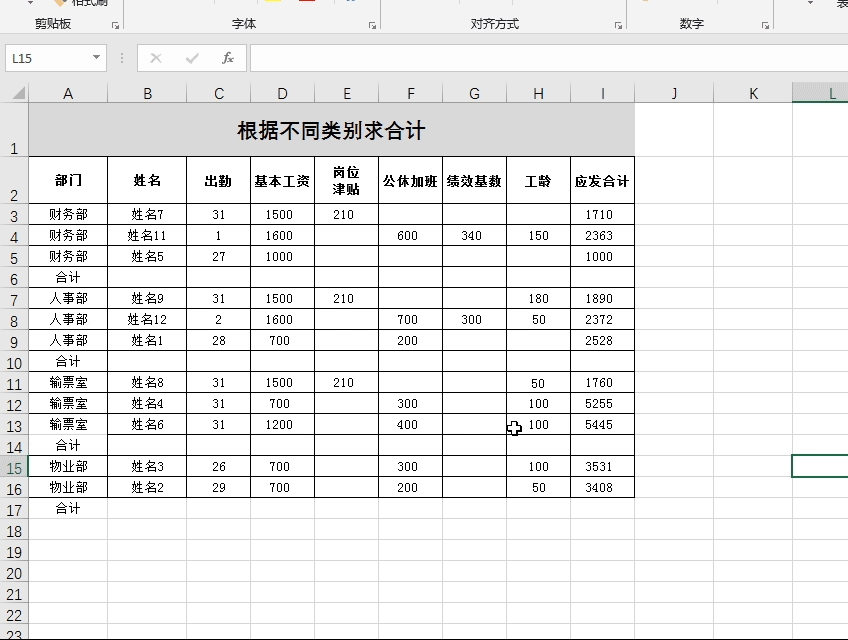Select the cell with value 5255
The width and height of the screenshot is (848, 640).
pos(602,404)
